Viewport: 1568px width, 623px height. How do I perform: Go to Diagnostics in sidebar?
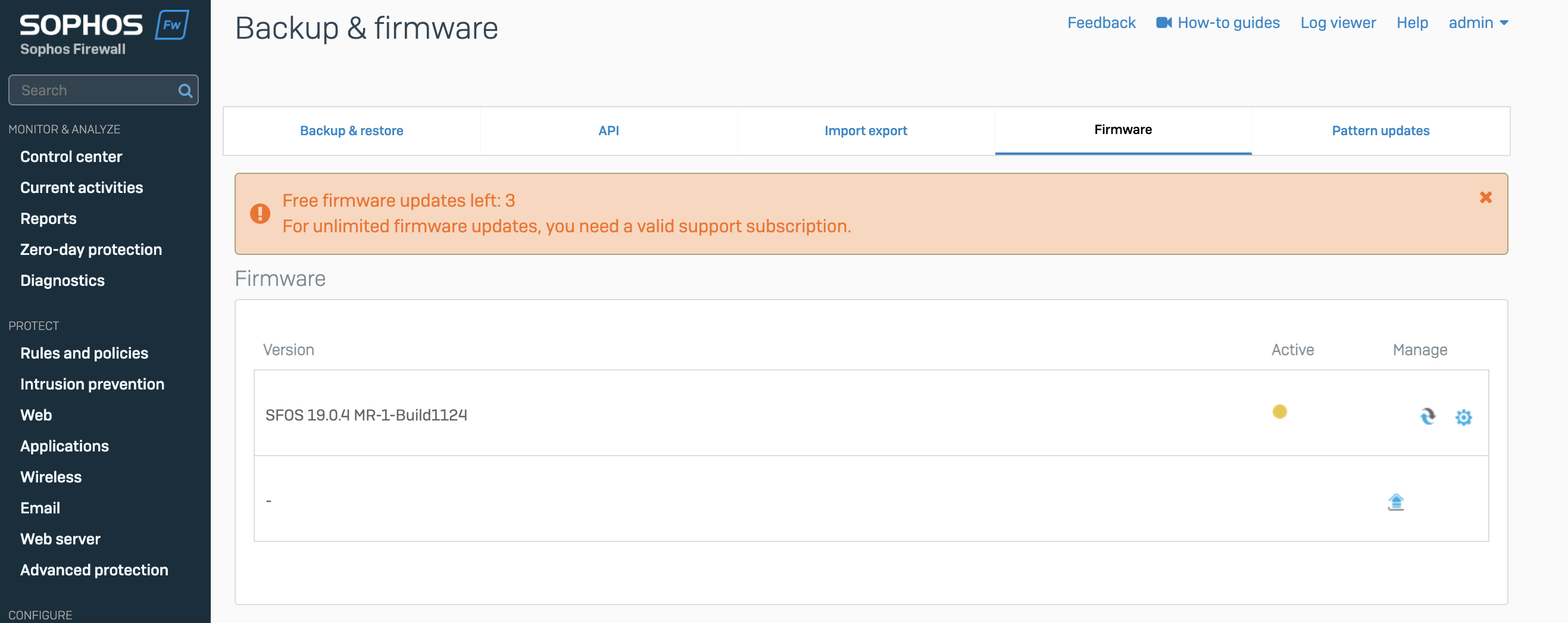pyautogui.click(x=62, y=280)
